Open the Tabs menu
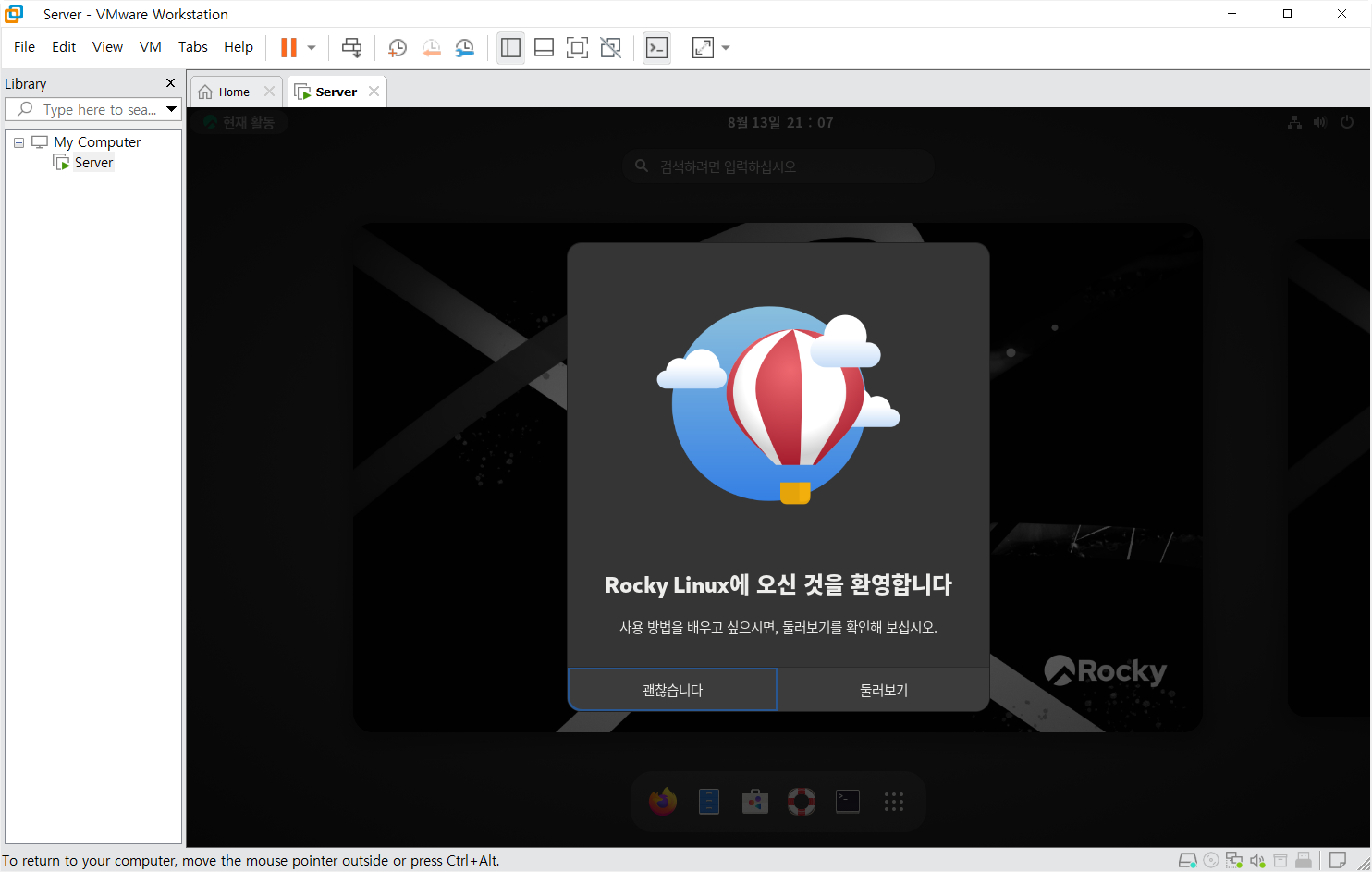Image resolution: width=1372 pixels, height=872 pixels. (x=193, y=47)
